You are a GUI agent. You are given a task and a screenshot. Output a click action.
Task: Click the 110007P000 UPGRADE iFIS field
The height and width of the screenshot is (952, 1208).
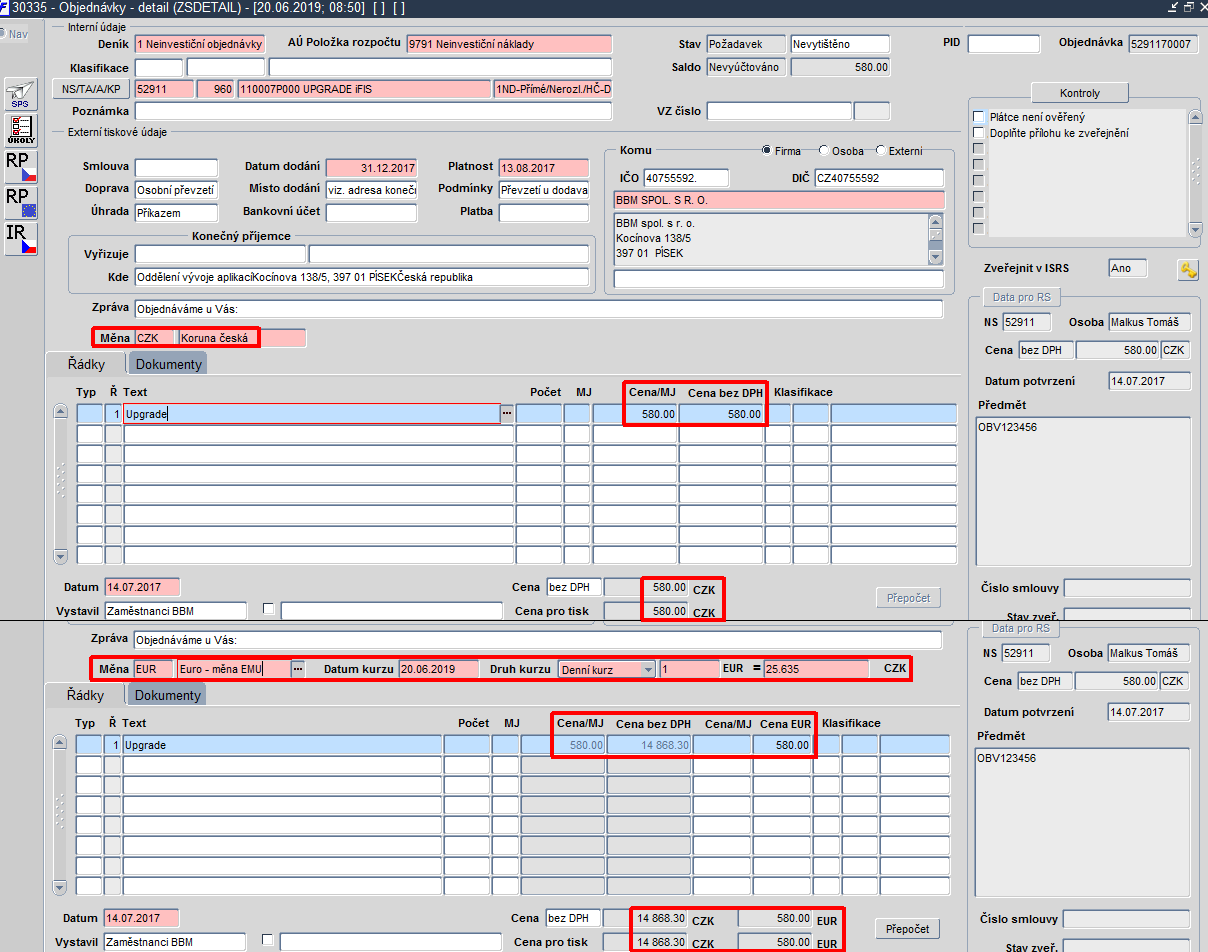tap(364, 89)
